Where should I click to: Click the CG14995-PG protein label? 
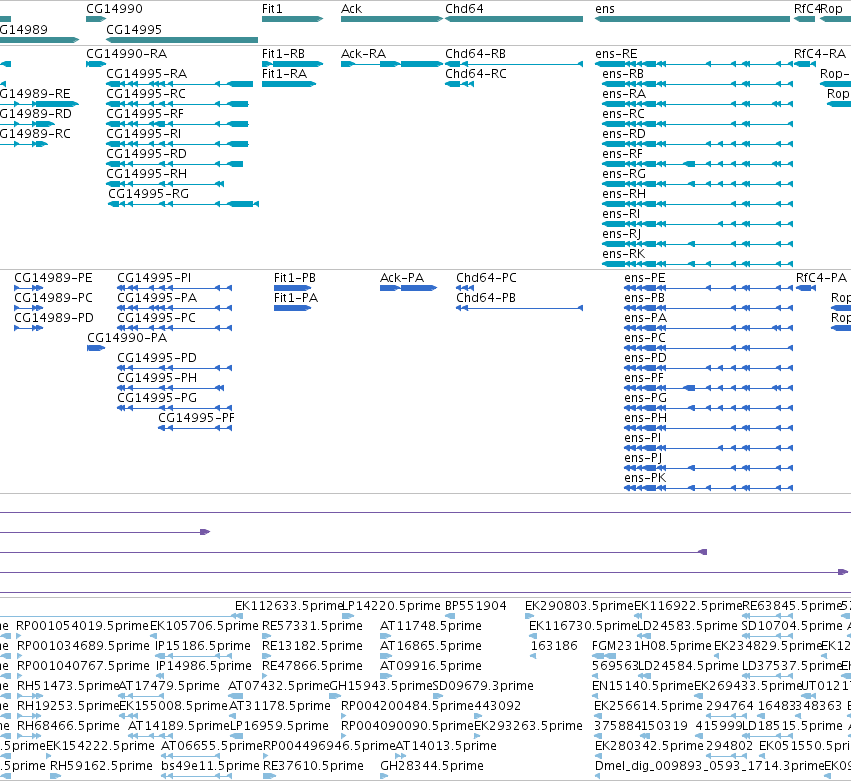tap(157, 398)
